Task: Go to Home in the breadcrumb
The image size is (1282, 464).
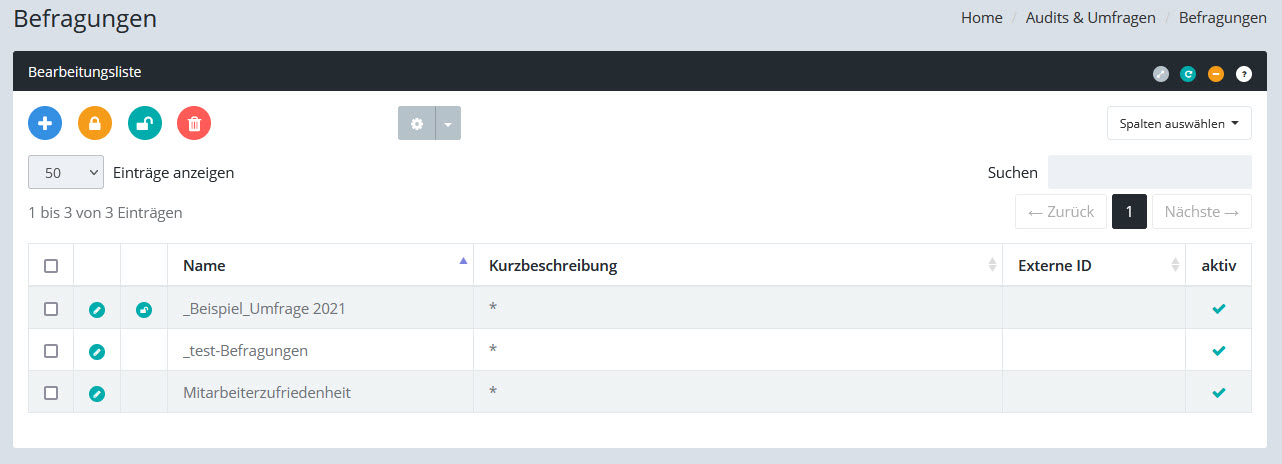Action: tap(981, 18)
